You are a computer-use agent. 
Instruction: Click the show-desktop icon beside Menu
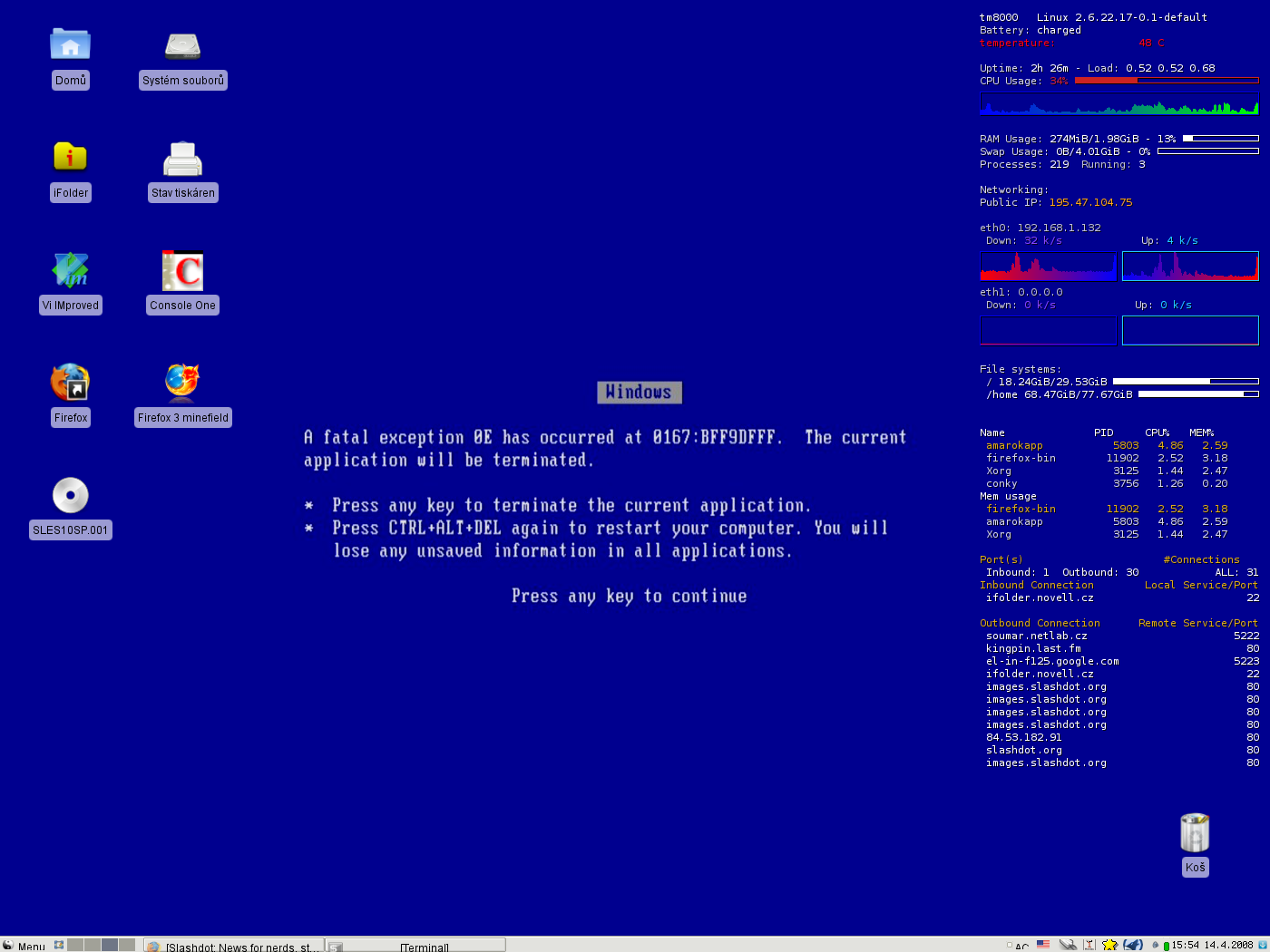(x=59, y=945)
